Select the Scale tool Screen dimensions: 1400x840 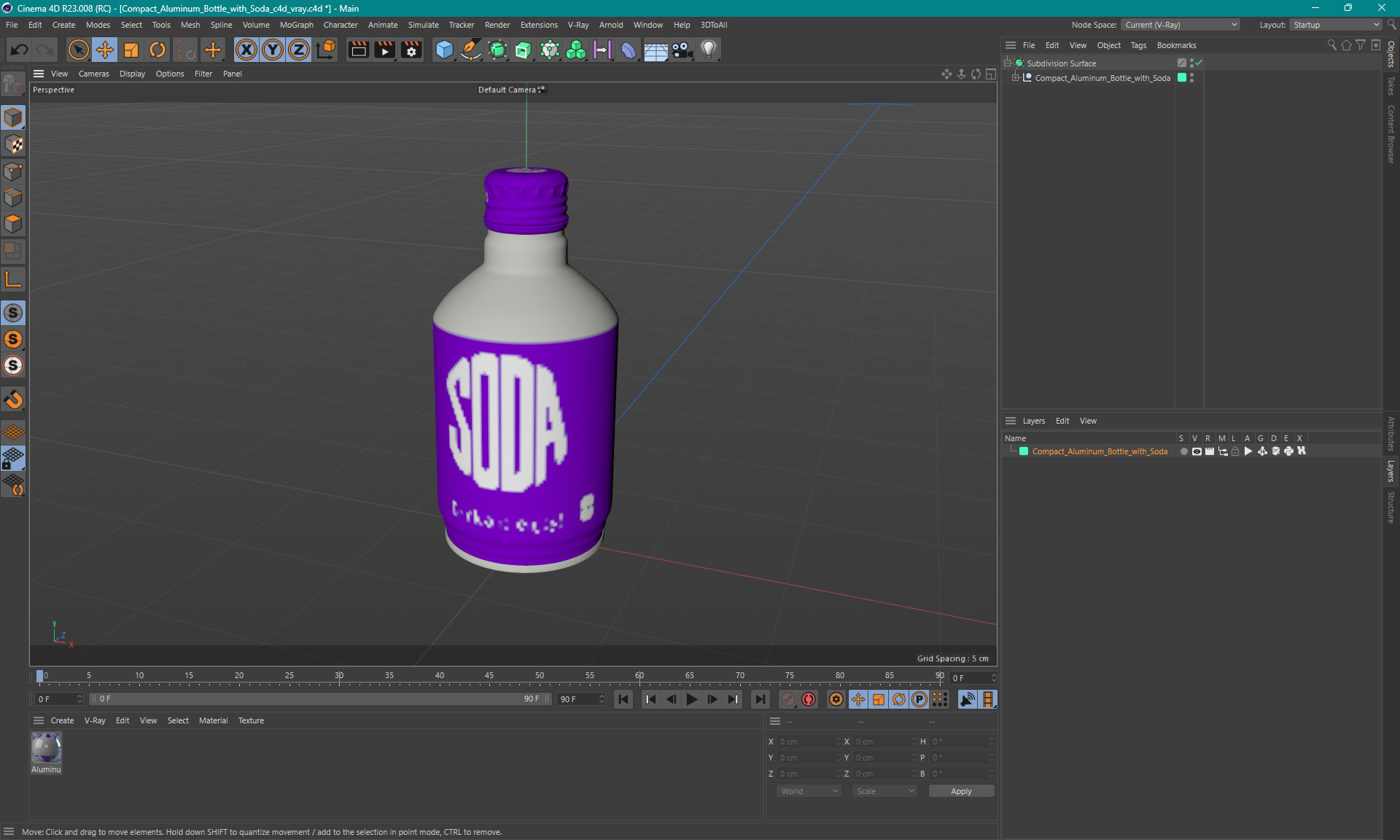pos(131,50)
